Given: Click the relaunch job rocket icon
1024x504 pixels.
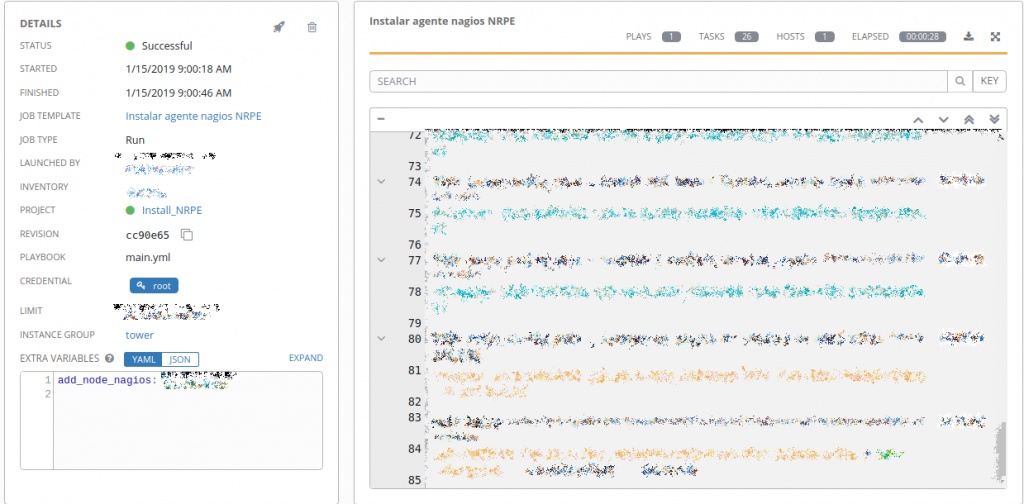Looking at the screenshot, I should 279,27.
